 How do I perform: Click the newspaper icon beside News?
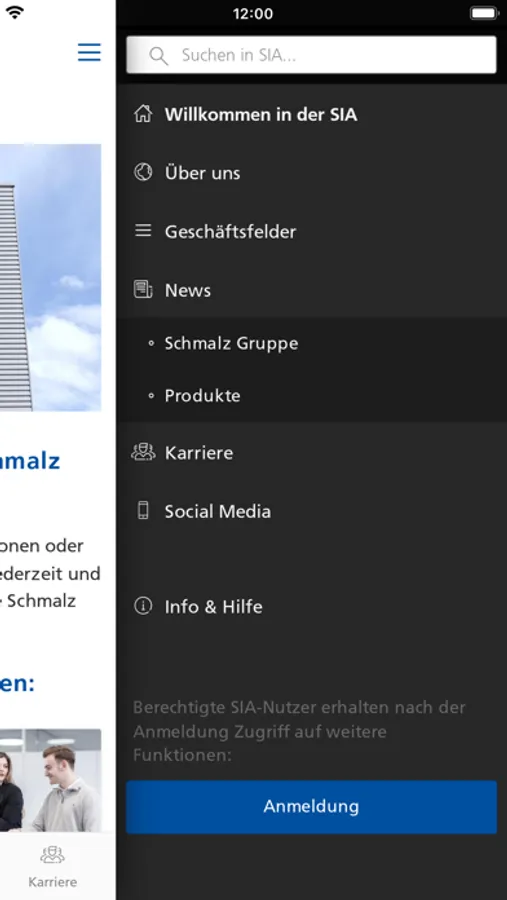pos(143,289)
